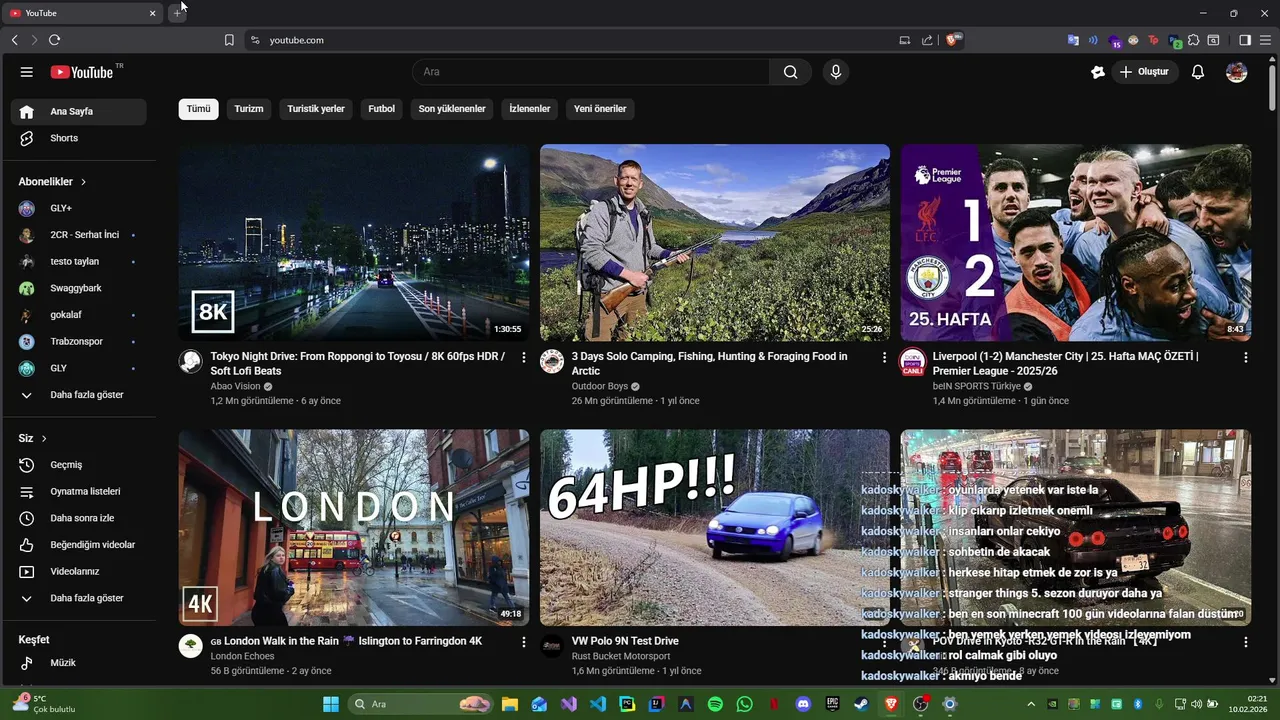Go to Ana Sayfa home
Image resolution: width=1280 pixels, height=720 pixels.
coord(79,112)
